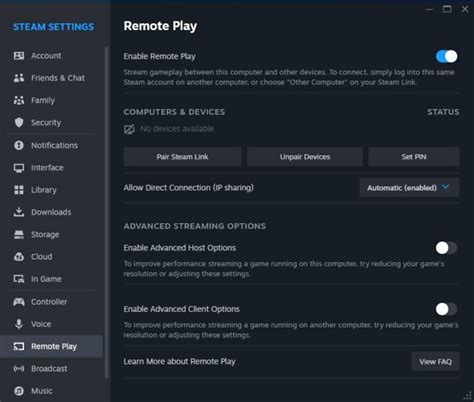Click the Voice microphone icon
The image size is (474, 402).
click(x=19, y=324)
